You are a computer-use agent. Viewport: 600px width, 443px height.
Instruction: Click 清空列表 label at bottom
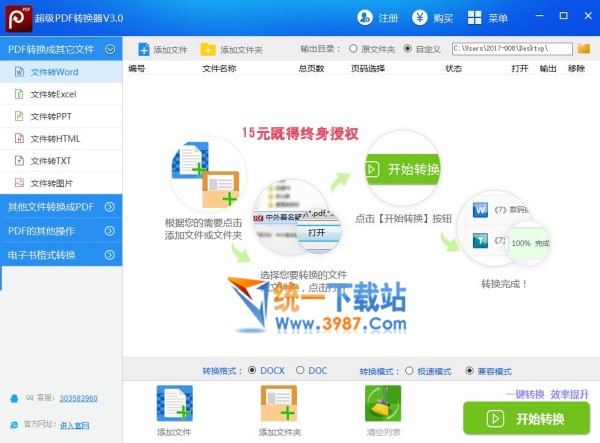coord(383,432)
